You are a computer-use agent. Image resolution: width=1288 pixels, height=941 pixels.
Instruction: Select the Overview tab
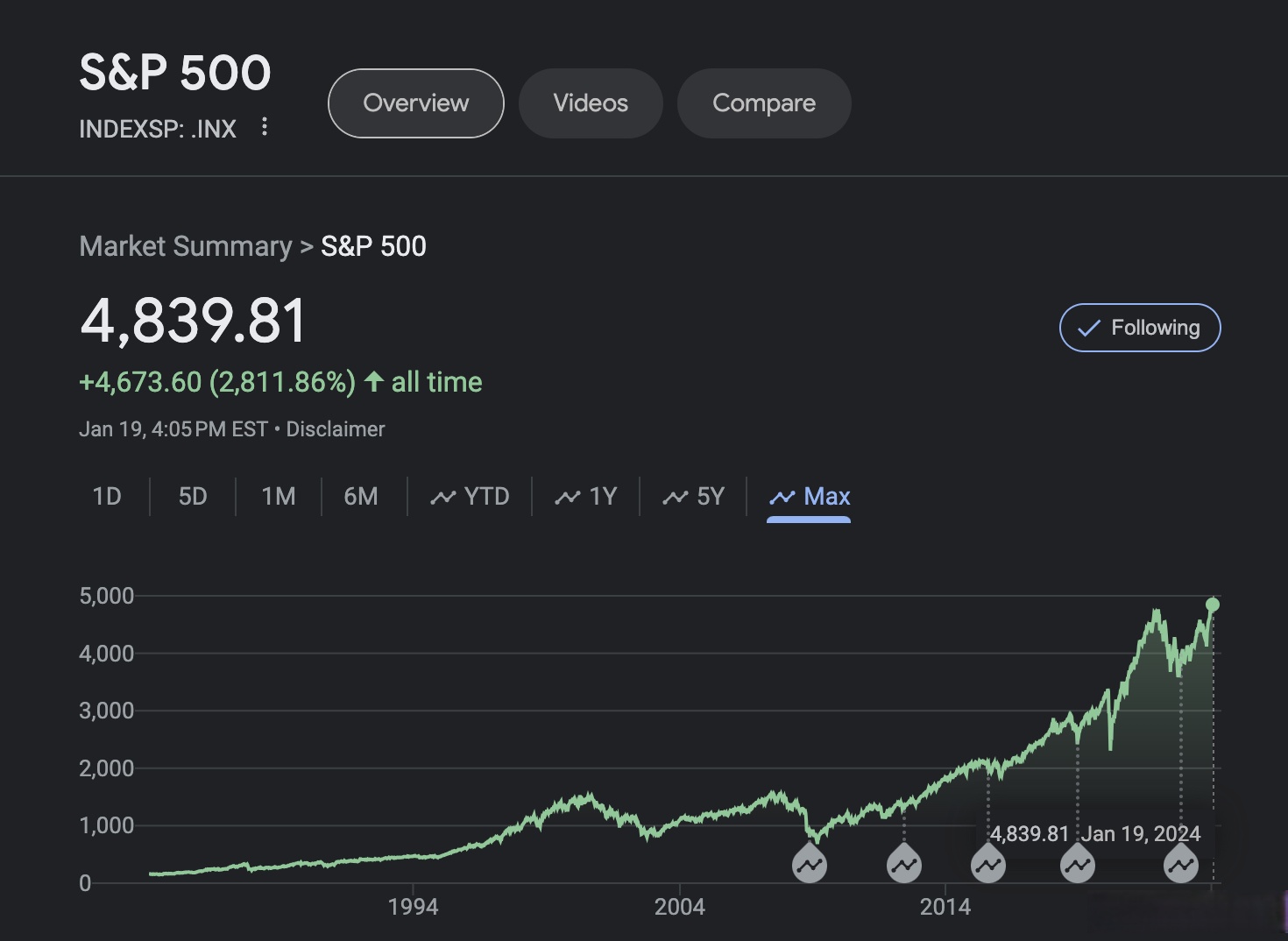pos(416,103)
